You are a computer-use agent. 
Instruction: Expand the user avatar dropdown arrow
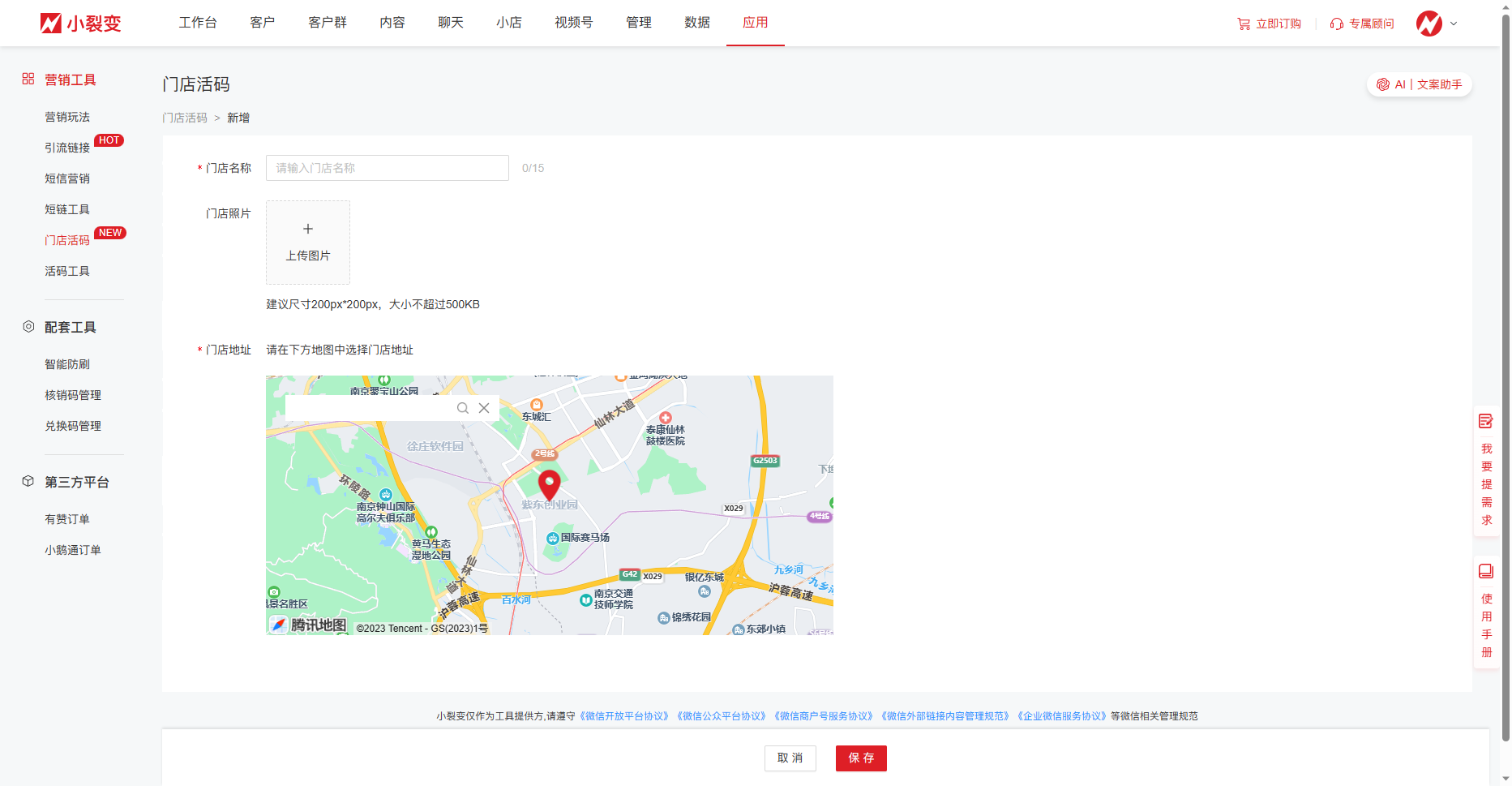(1454, 24)
